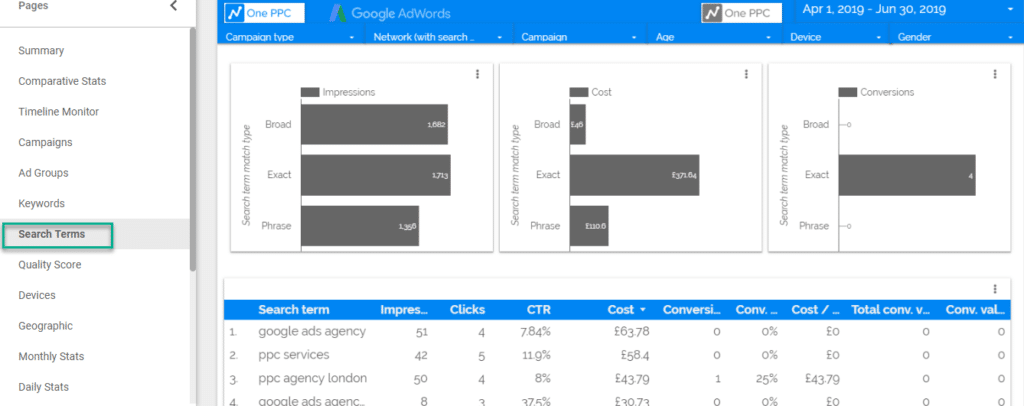Click the gray One PPC logo
Screen dimensions: 1024x406
coord(741,13)
